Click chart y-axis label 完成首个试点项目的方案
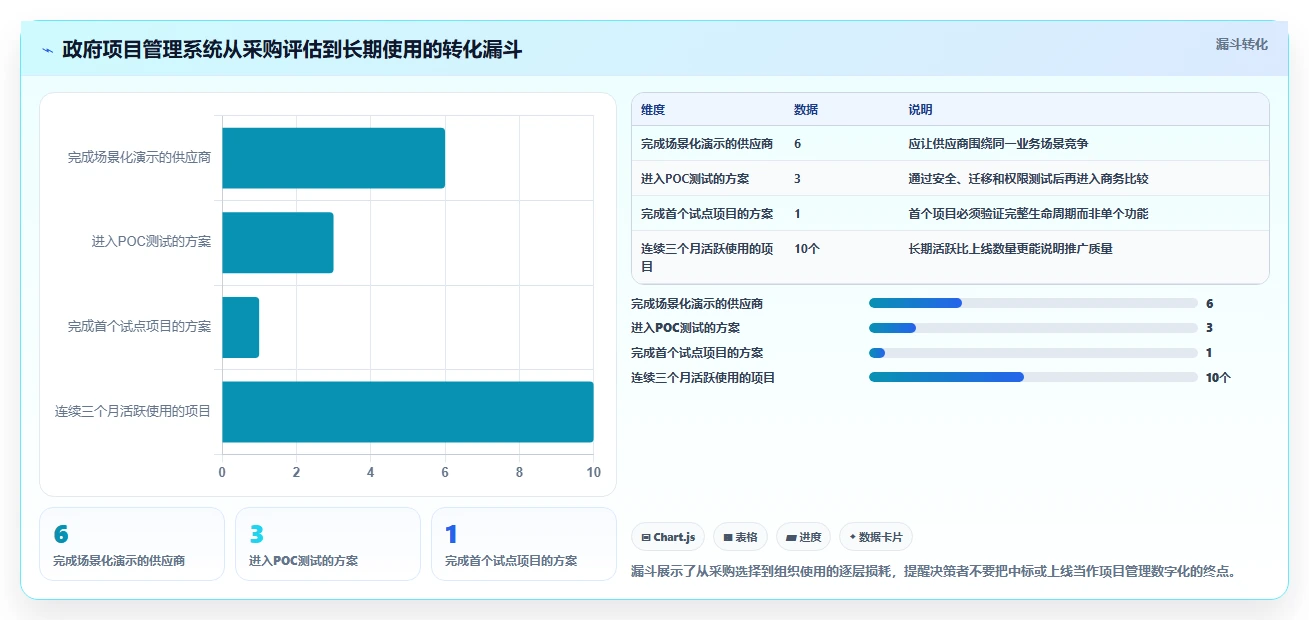 (x=139, y=327)
